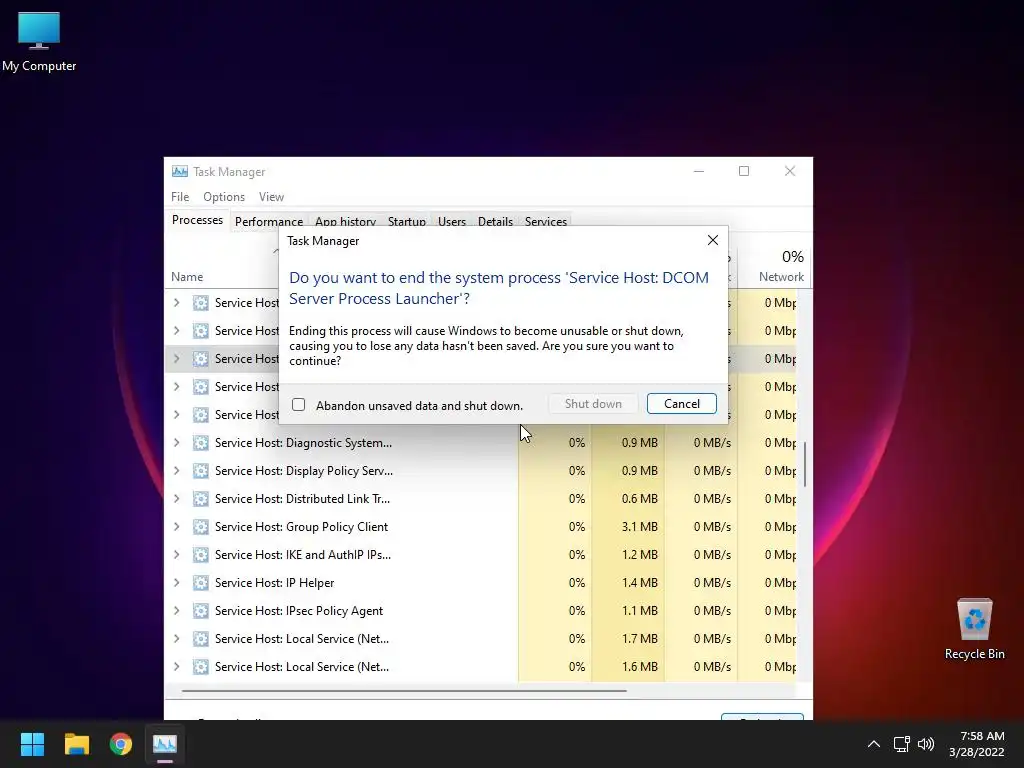Open File Explorer from the taskbar
The width and height of the screenshot is (1024, 768).
coord(76,744)
